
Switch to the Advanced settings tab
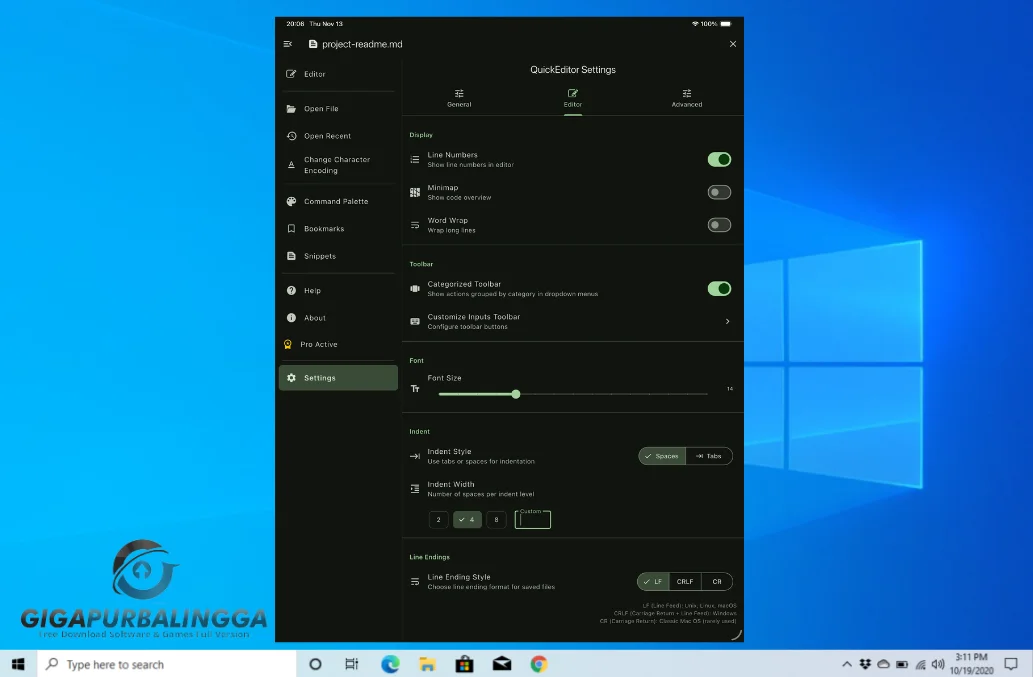(x=686, y=96)
